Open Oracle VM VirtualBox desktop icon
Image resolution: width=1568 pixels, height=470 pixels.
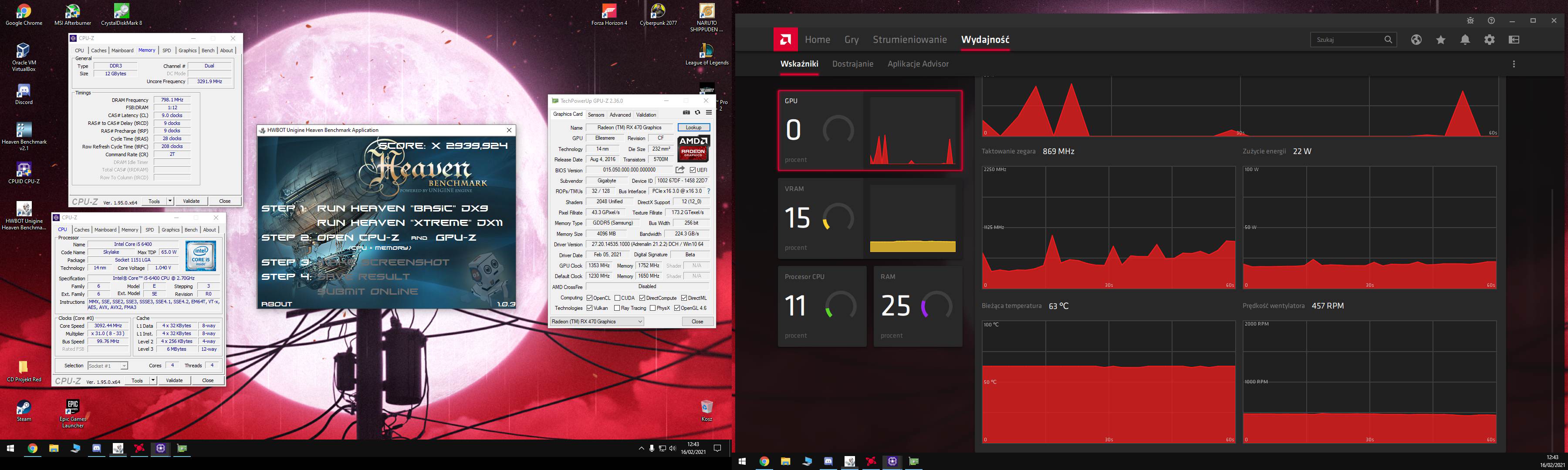coord(24,57)
